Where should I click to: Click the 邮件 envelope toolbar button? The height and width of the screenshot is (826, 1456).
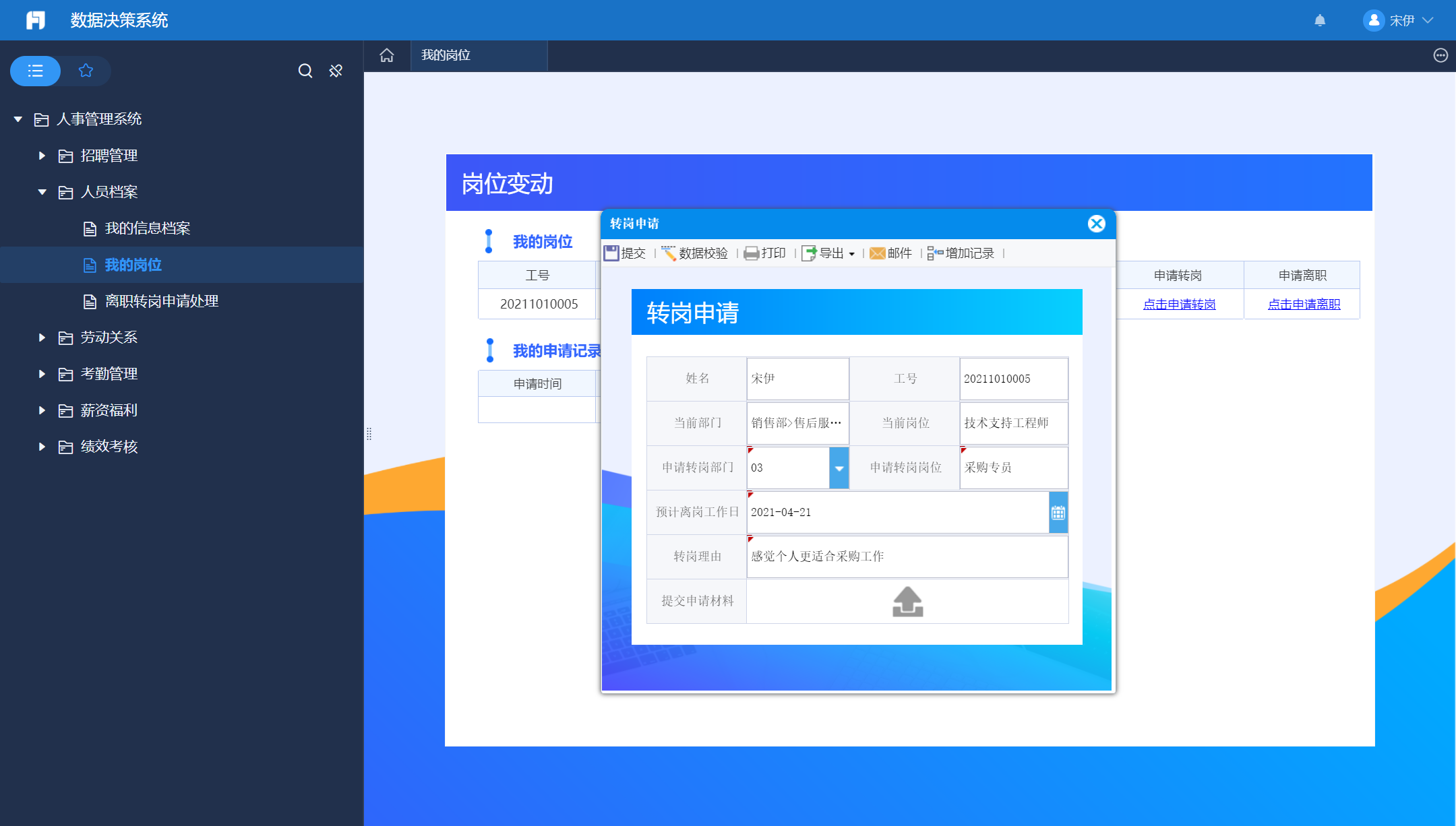click(x=890, y=253)
